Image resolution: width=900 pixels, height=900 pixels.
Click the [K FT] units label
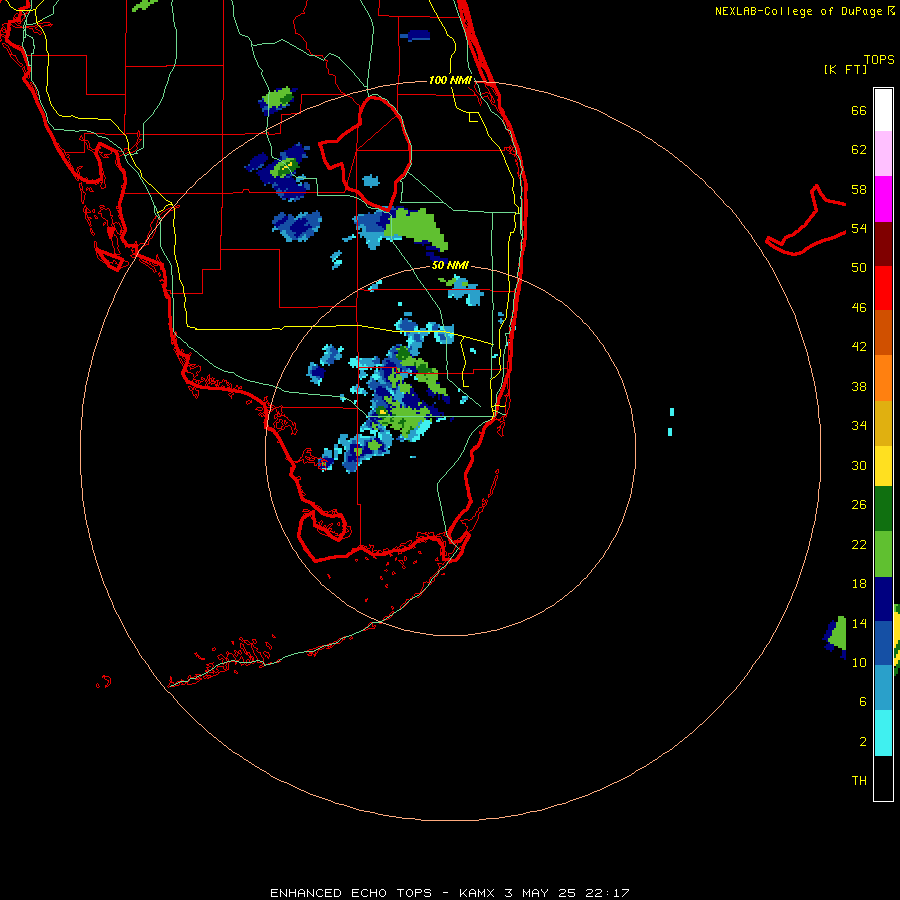click(x=845, y=70)
